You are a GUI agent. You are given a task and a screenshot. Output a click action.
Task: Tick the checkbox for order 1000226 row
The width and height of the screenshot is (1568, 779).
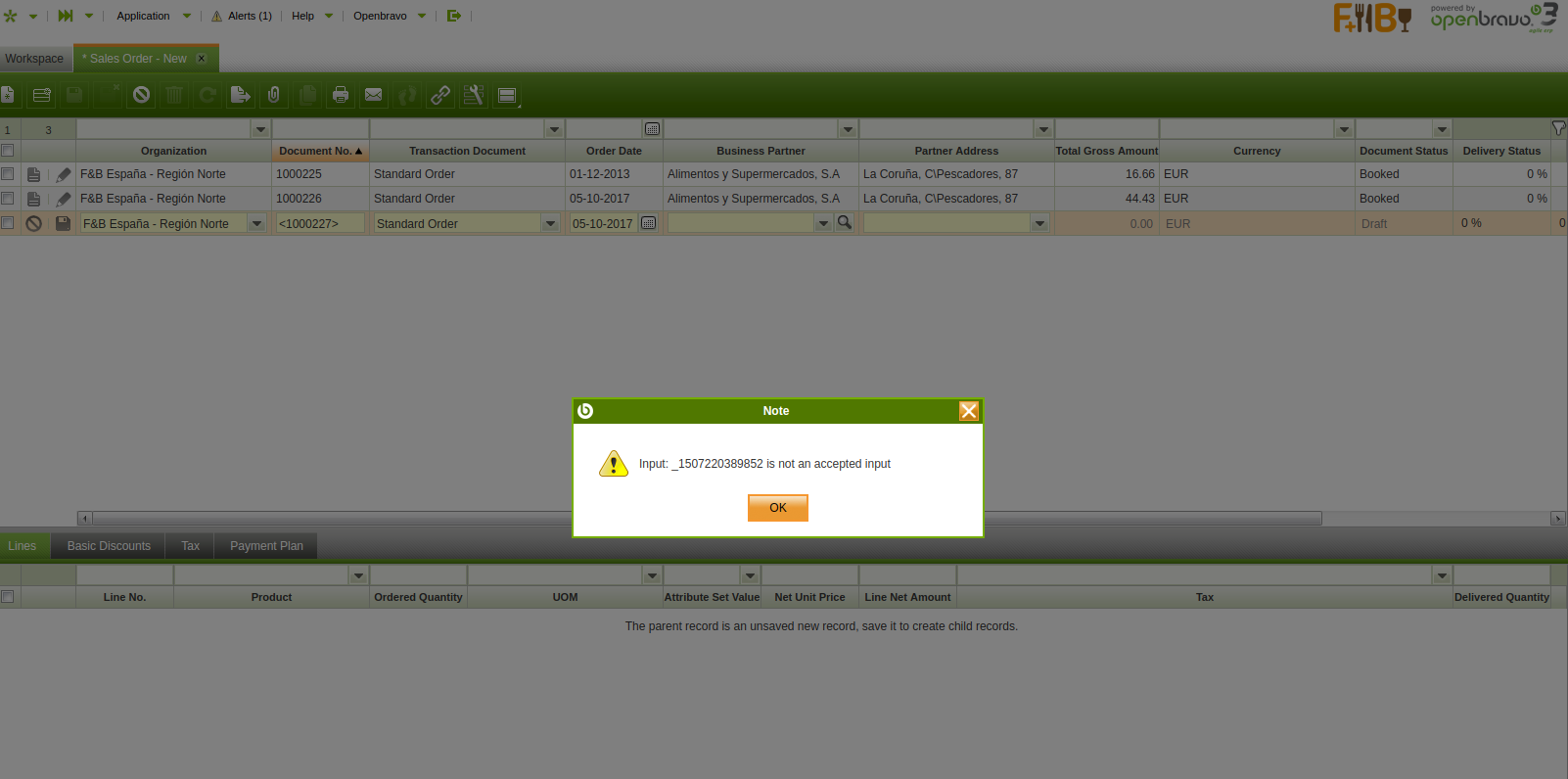(8, 199)
